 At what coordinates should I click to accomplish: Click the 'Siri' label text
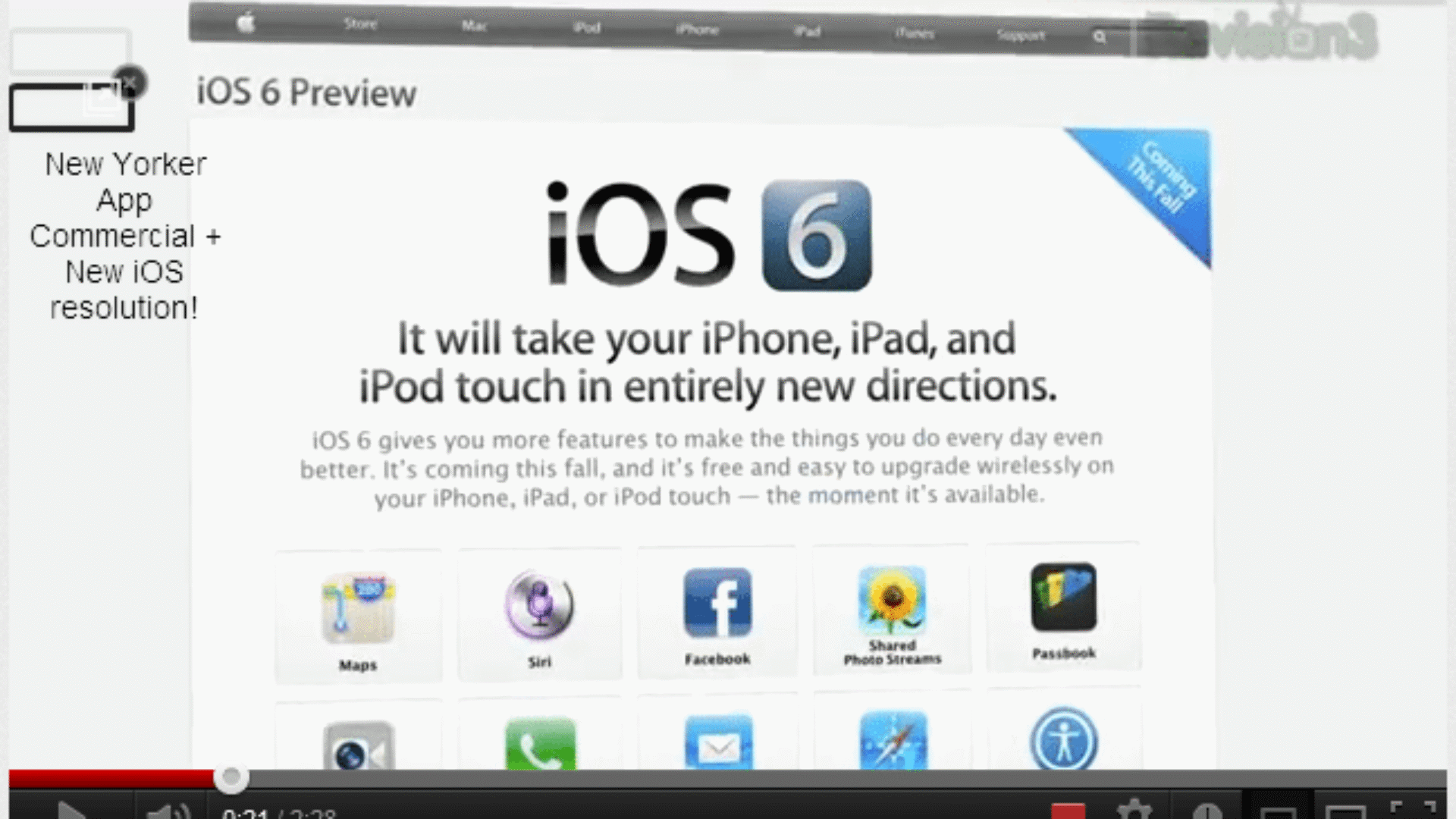[540, 662]
